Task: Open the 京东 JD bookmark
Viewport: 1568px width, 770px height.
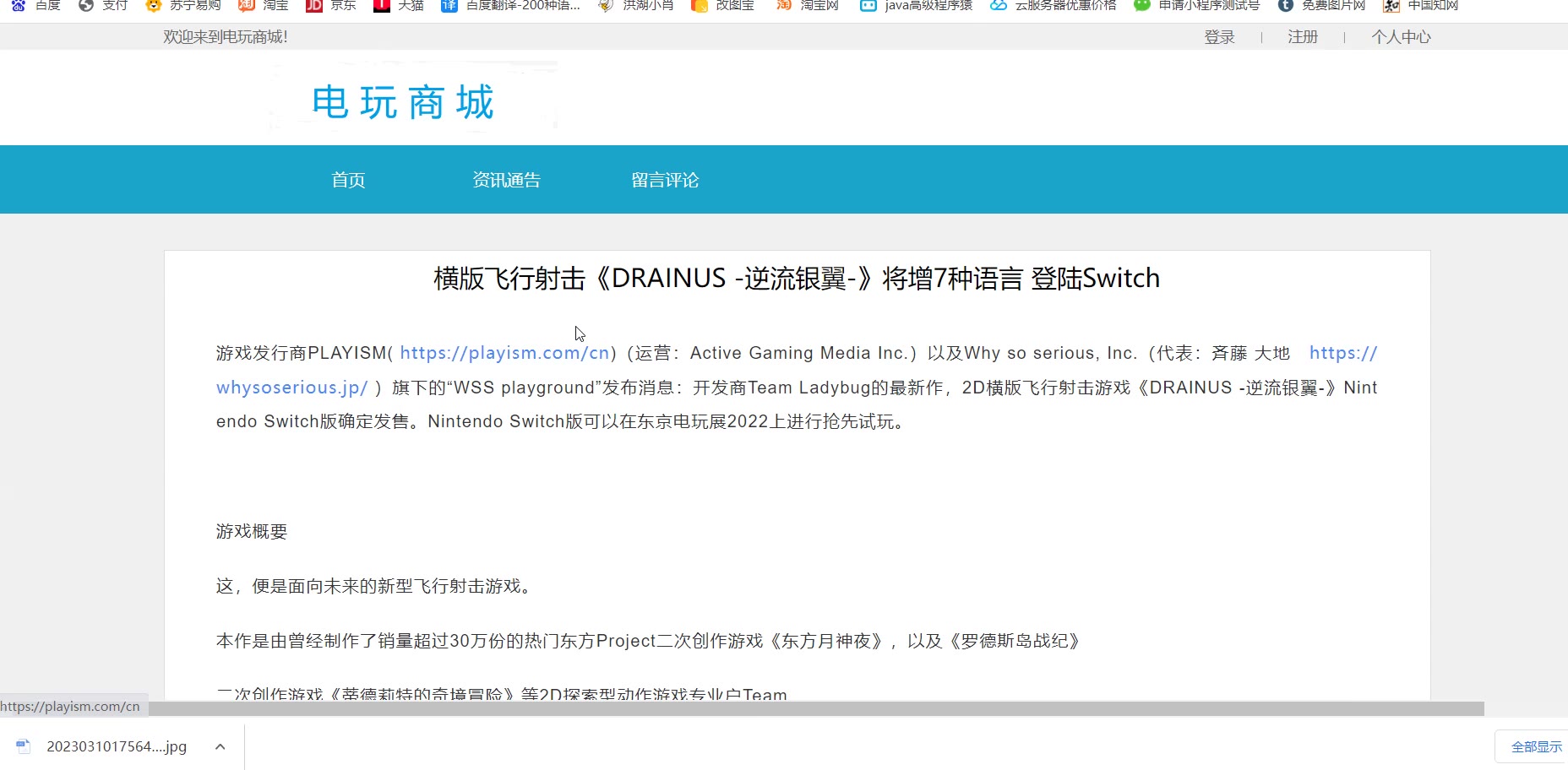Action: point(330,5)
